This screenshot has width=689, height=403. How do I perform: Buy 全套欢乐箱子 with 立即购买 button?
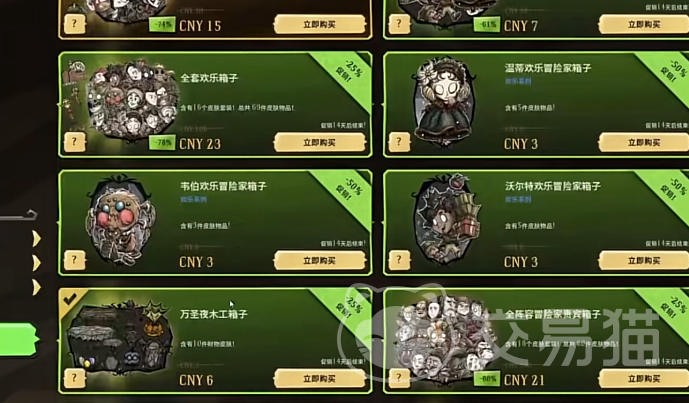click(x=319, y=142)
